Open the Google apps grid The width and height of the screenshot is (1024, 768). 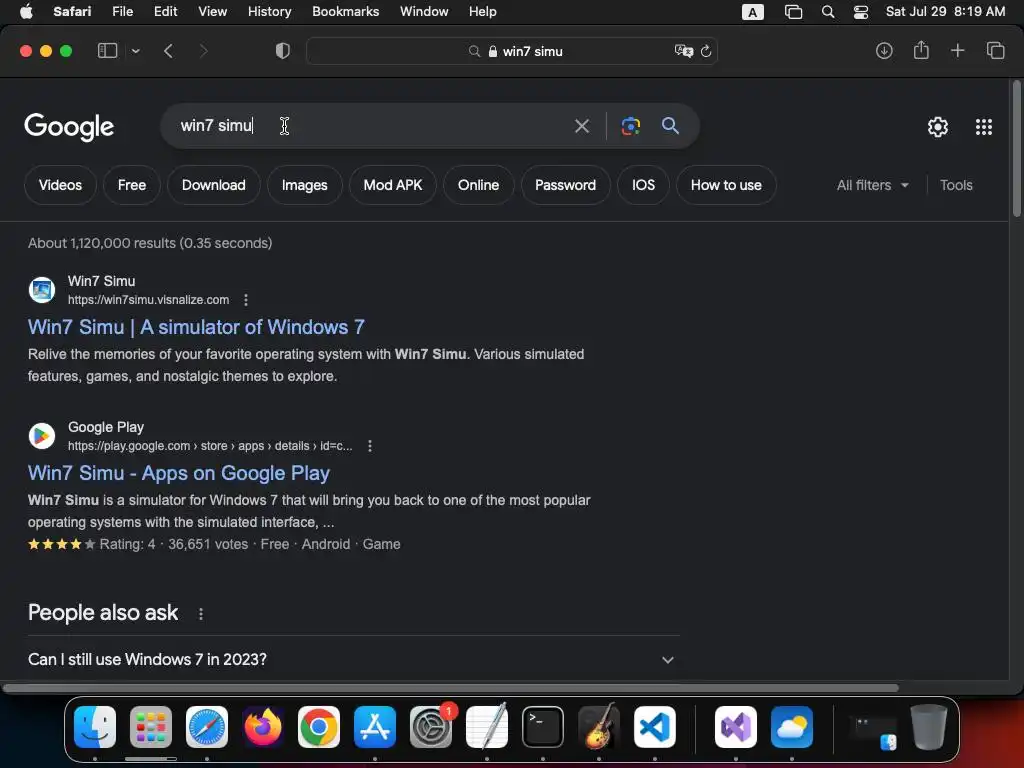(x=984, y=127)
